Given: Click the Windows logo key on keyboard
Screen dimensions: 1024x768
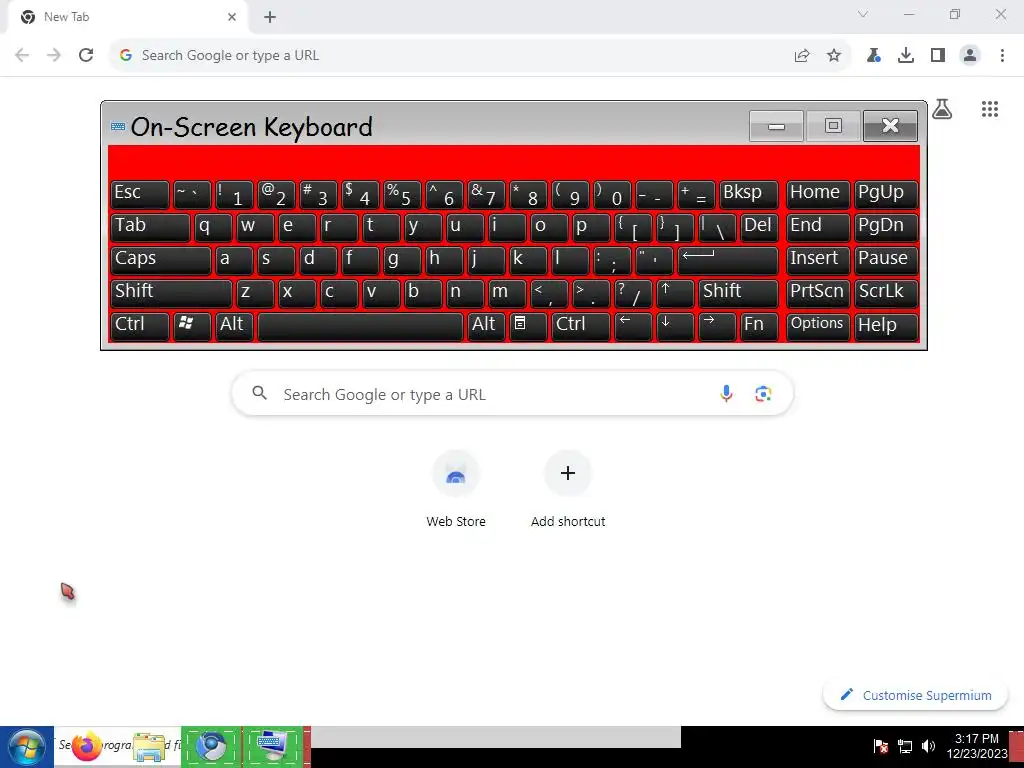Looking at the screenshot, I should (192, 326).
